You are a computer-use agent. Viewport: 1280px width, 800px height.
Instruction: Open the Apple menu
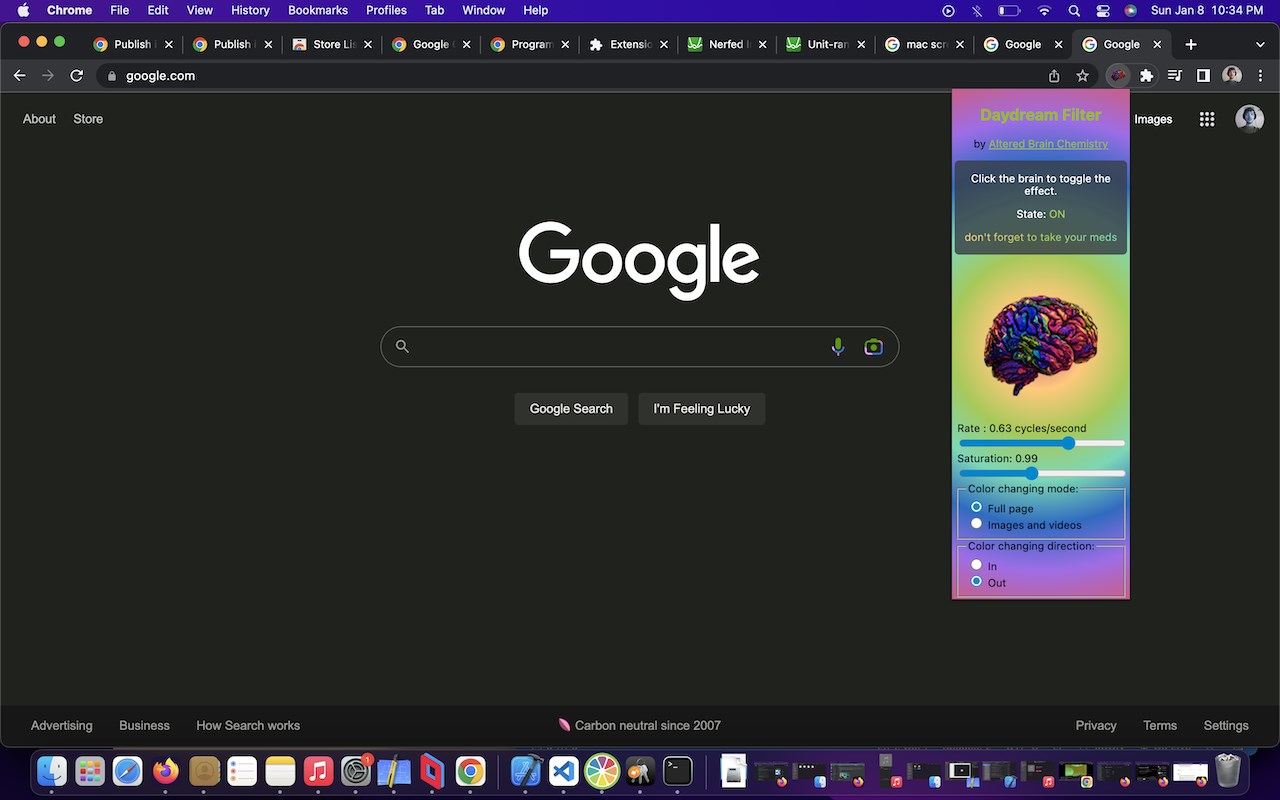pos(23,11)
